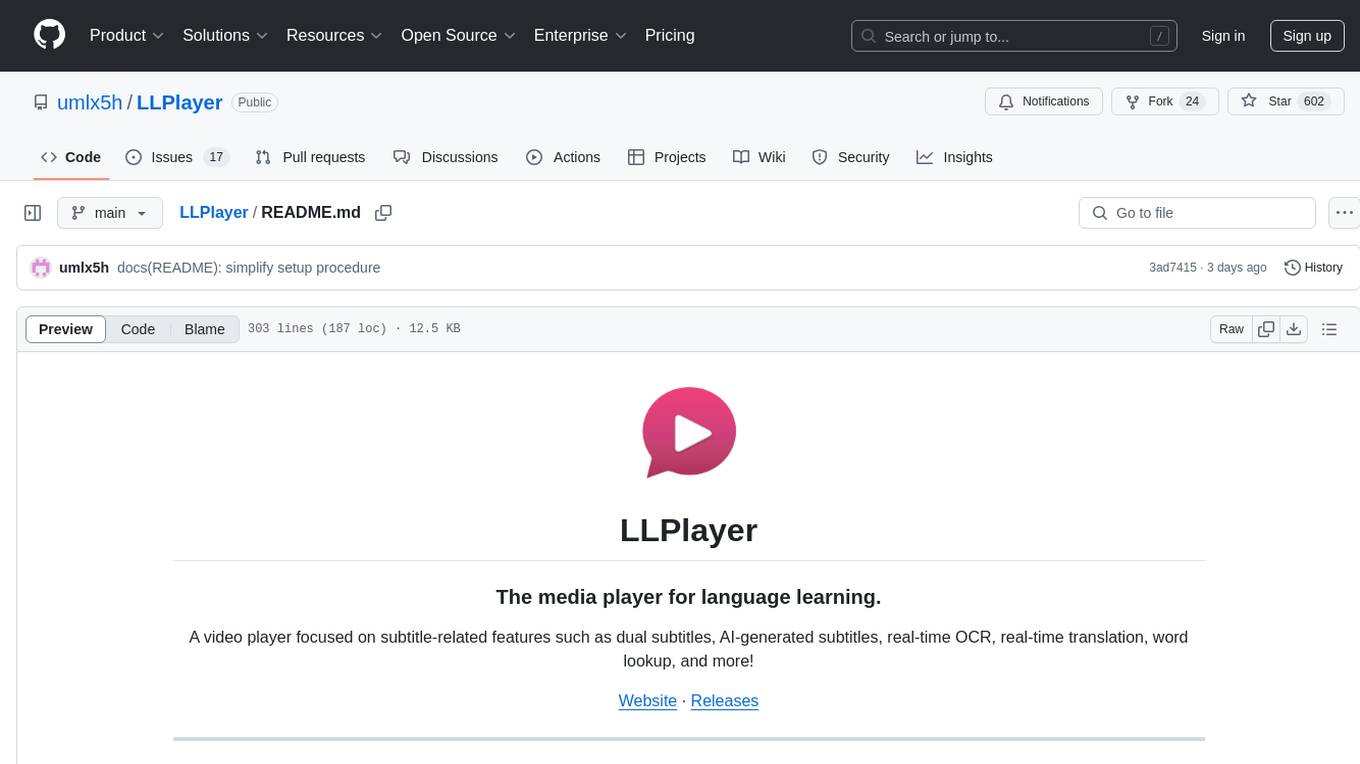This screenshot has height=764, width=1360.
Task: Open the Releases link
Action: point(725,701)
